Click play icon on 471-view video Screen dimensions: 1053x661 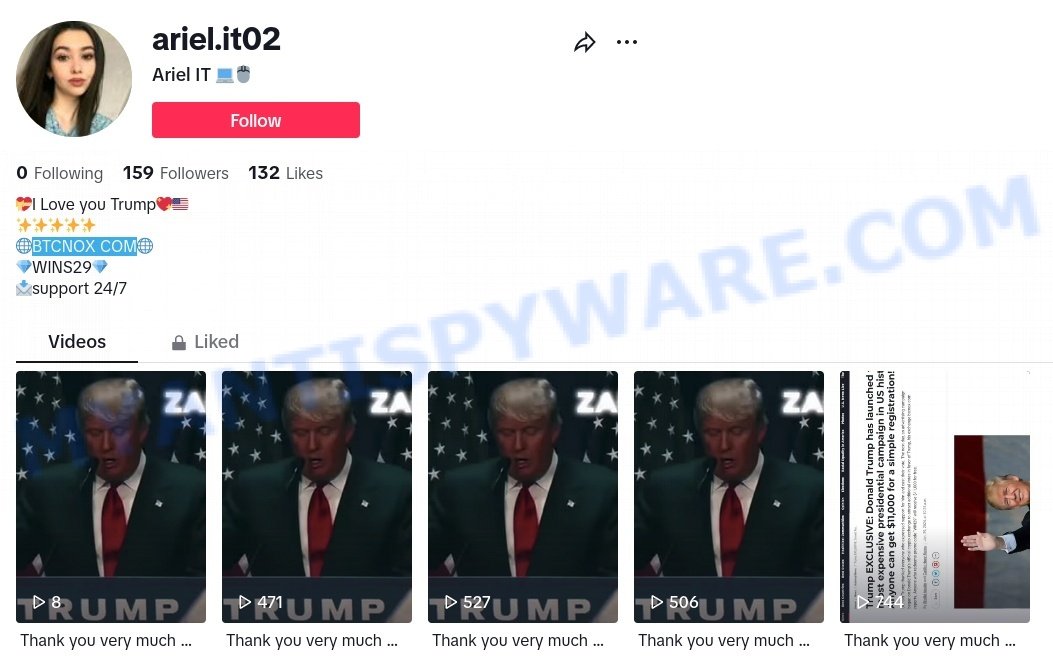(245, 602)
